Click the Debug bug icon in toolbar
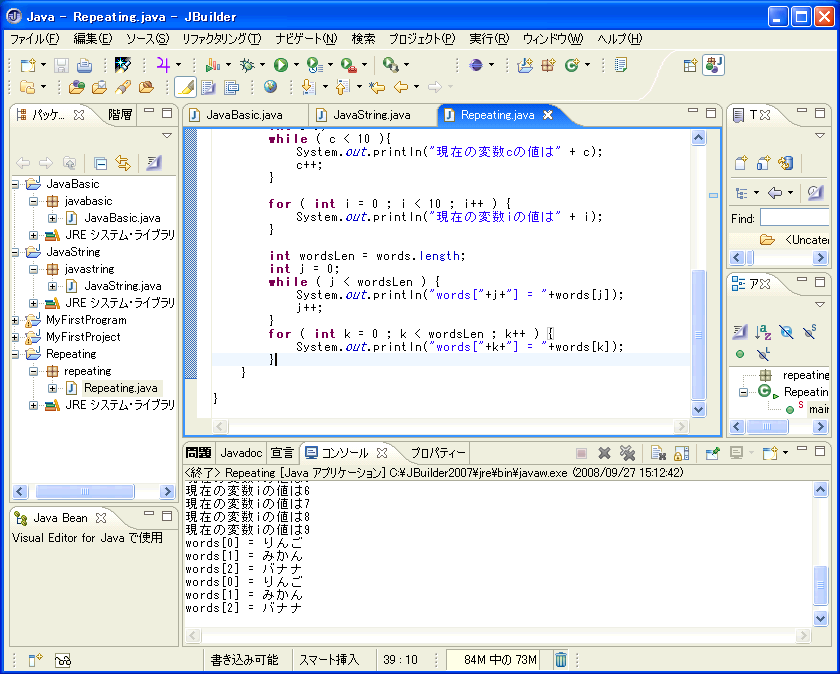Viewport: 840px width, 674px height. pyautogui.click(x=246, y=65)
